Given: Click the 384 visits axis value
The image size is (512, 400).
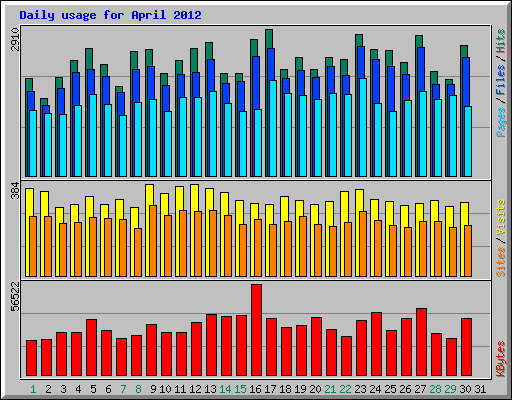Looking at the screenshot, I should (x=15, y=190).
